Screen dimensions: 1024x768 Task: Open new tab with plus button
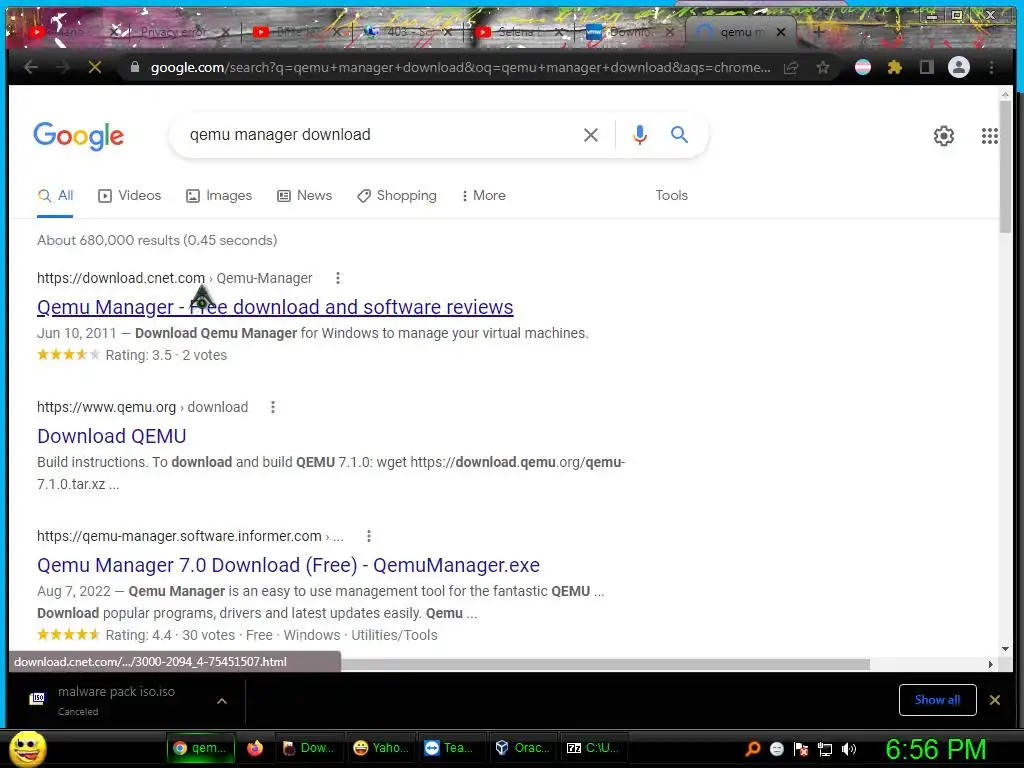tap(818, 31)
